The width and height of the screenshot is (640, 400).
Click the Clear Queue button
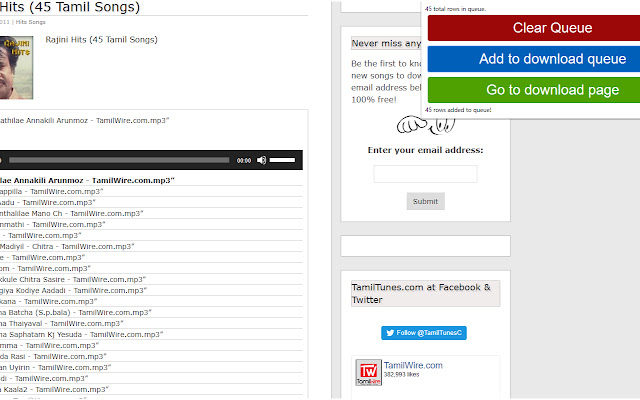click(534, 28)
